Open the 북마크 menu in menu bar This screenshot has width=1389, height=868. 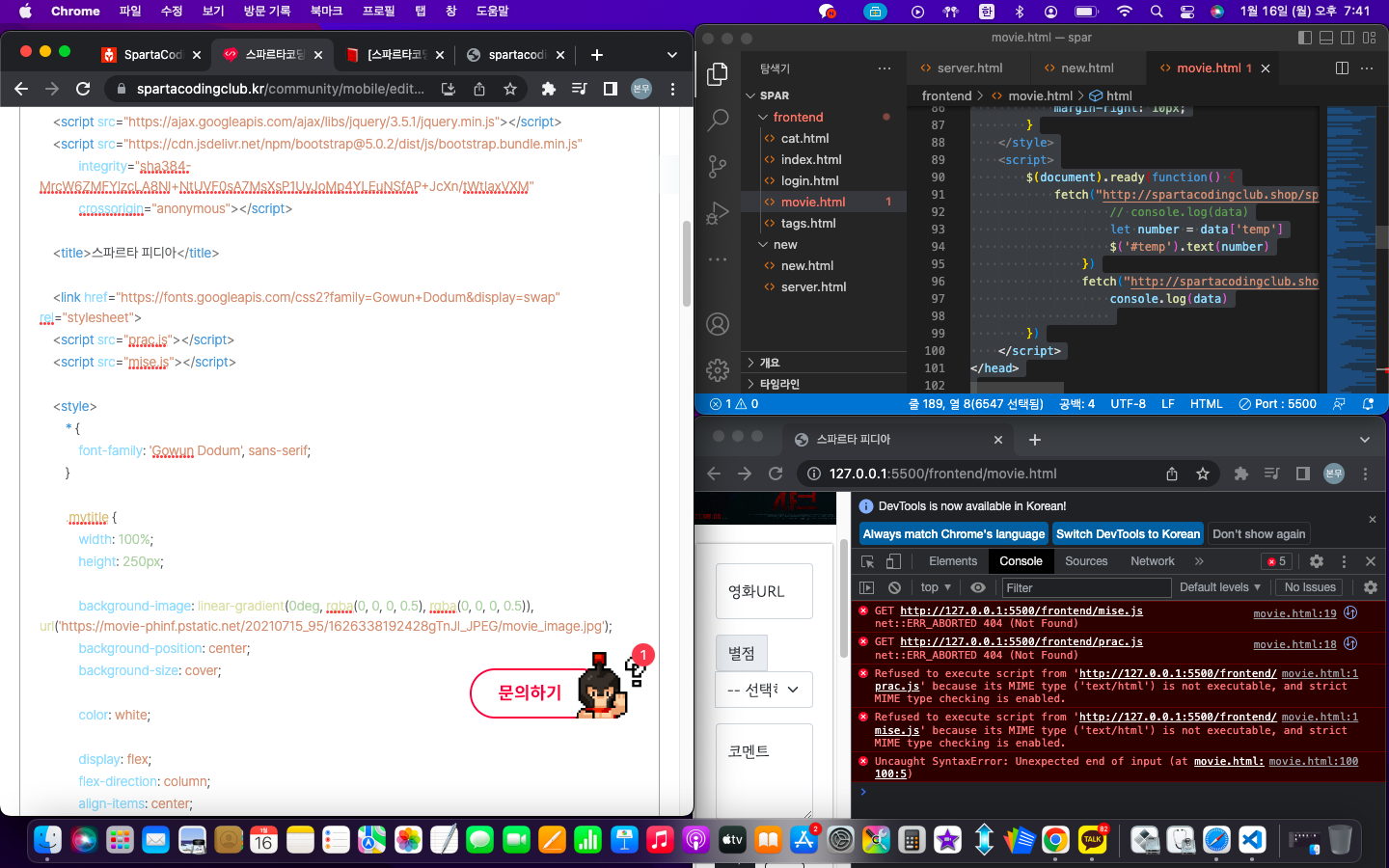[x=326, y=12]
